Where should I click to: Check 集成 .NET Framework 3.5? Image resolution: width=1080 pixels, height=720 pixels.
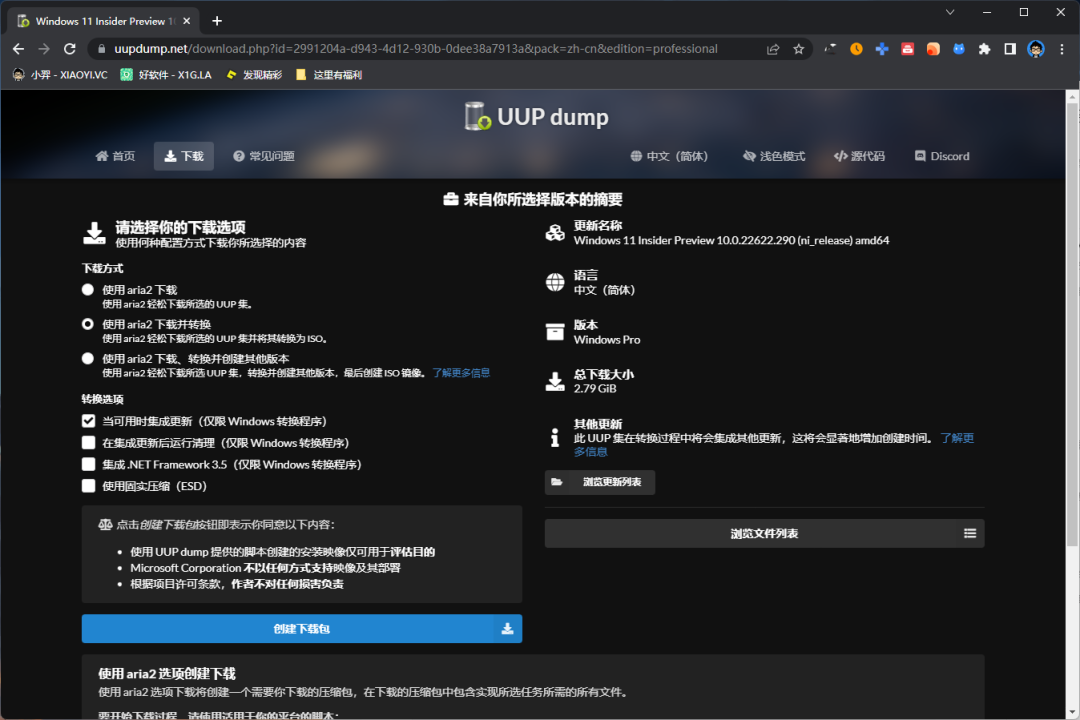coord(87,464)
